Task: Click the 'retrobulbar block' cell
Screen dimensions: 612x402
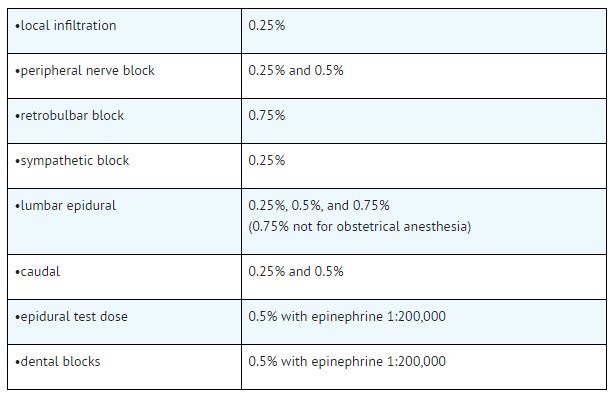Action: tap(72, 116)
